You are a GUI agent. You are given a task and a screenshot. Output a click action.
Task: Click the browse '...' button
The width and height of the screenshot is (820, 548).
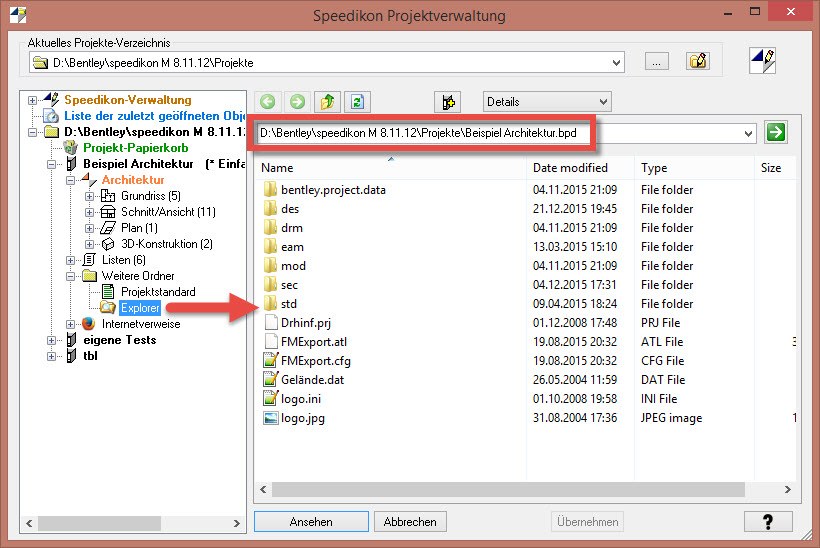tap(656, 62)
